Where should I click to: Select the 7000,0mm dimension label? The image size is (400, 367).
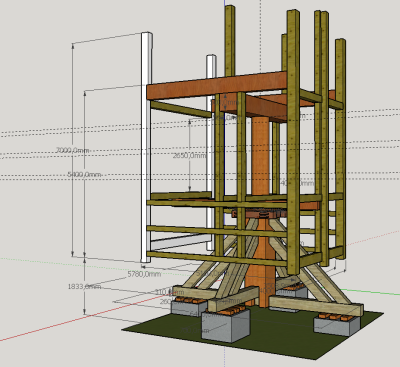(72, 151)
